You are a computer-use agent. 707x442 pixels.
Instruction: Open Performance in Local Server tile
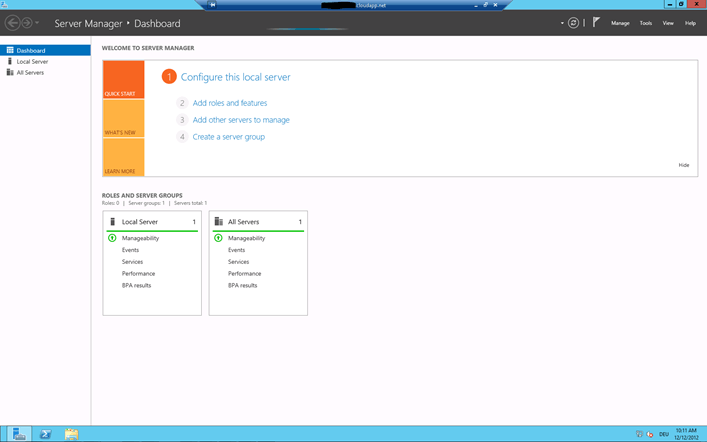click(x=138, y=273)
